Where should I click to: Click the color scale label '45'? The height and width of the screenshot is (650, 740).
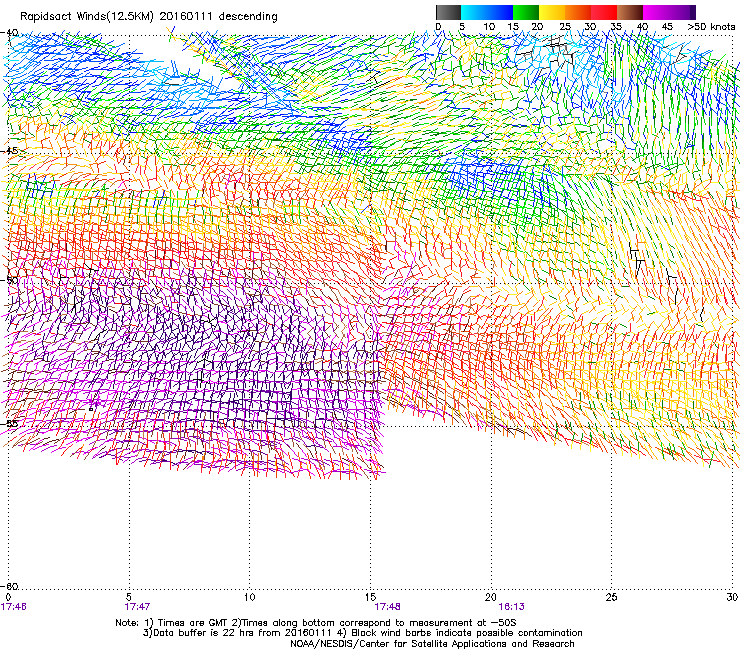click(x=667, y=27)
